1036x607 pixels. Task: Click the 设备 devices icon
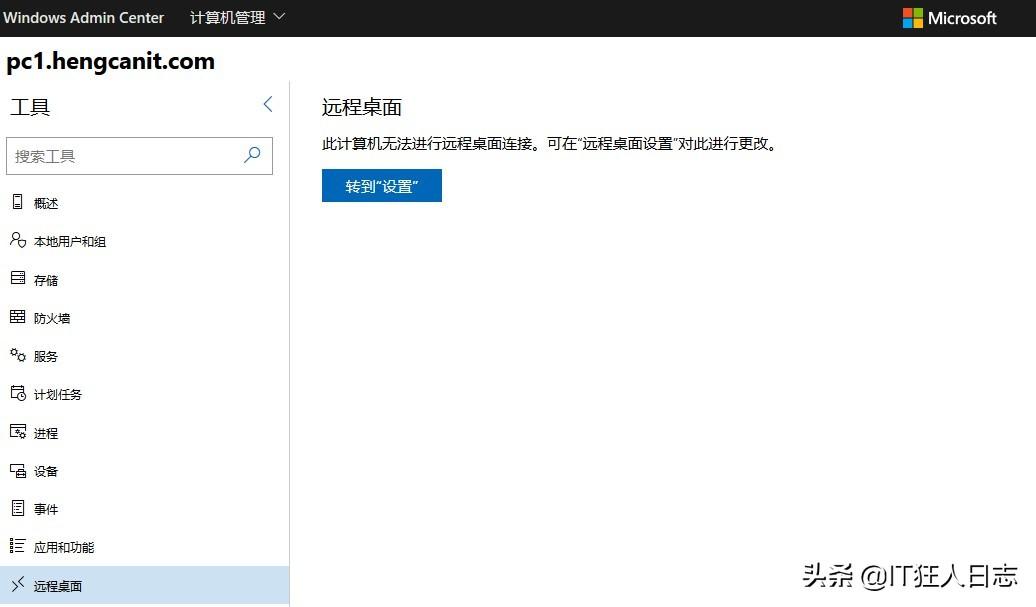point(18,470)
